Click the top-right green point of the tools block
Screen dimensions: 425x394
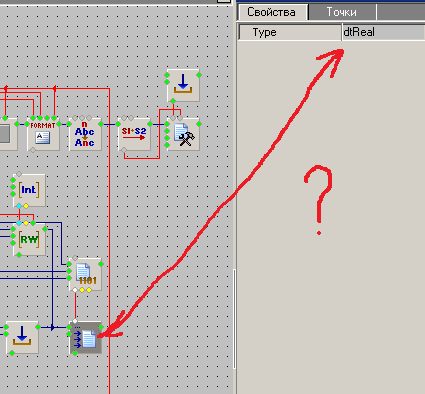(x=199, y=124)
